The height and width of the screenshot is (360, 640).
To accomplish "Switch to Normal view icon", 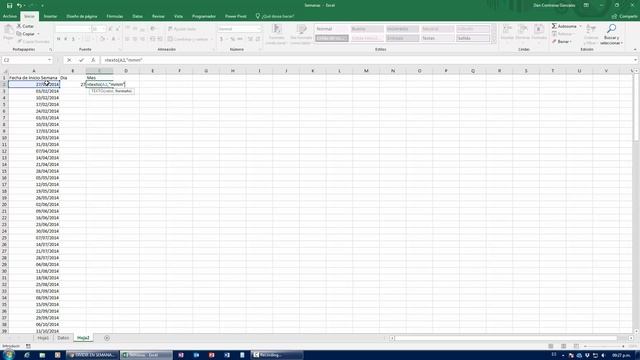I will point(551,346).
